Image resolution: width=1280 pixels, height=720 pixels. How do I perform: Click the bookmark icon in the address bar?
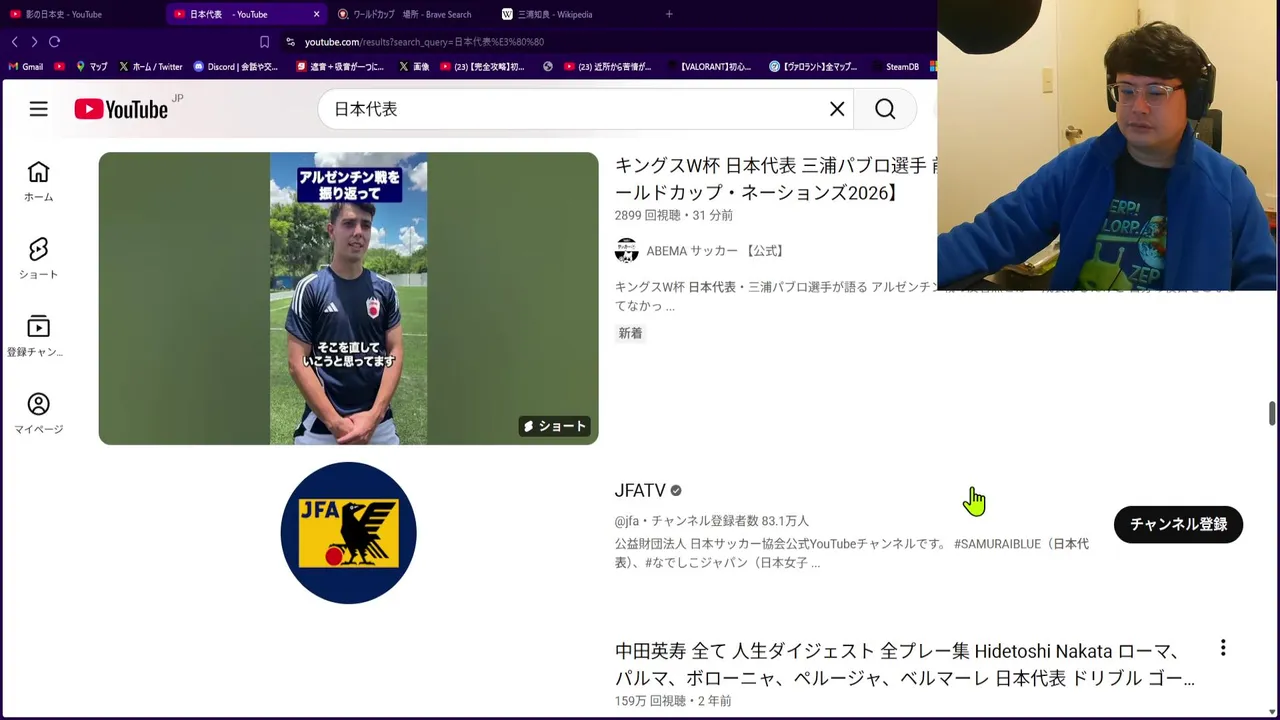pos(264,42)
